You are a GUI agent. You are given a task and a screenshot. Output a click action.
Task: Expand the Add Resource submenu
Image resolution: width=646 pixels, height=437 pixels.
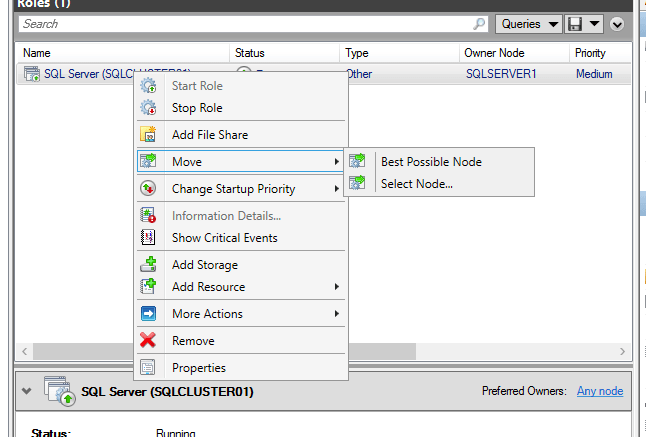coord(337,287)
